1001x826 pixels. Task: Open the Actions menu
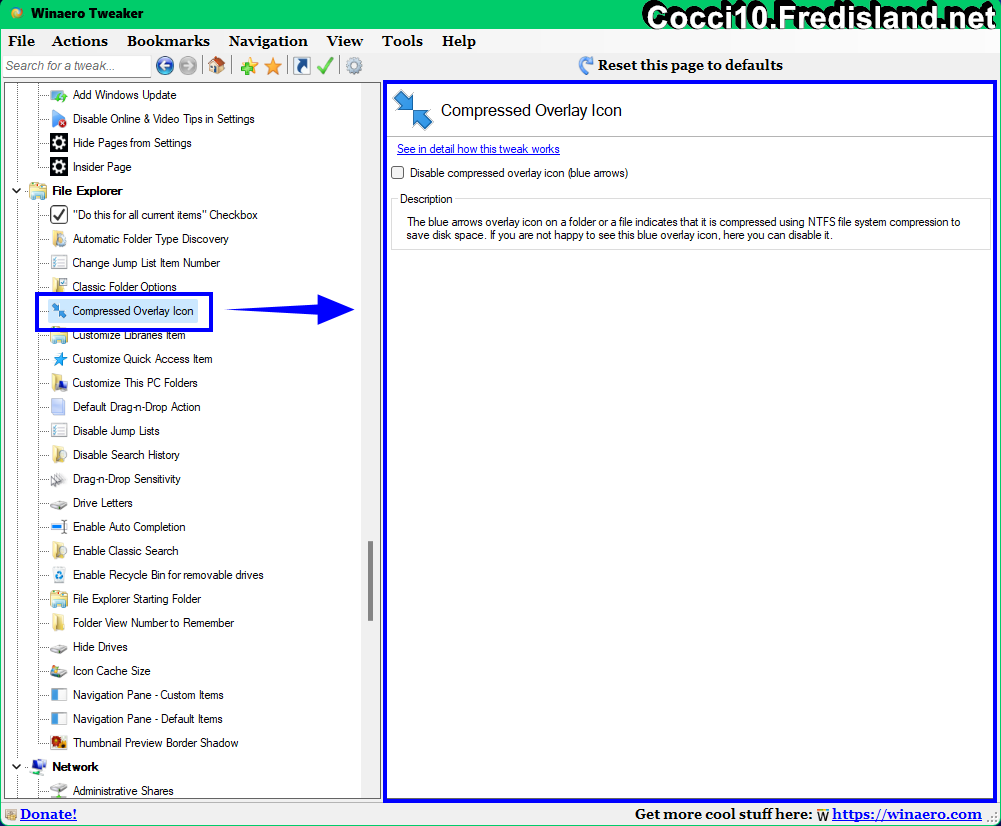point(80,41)
